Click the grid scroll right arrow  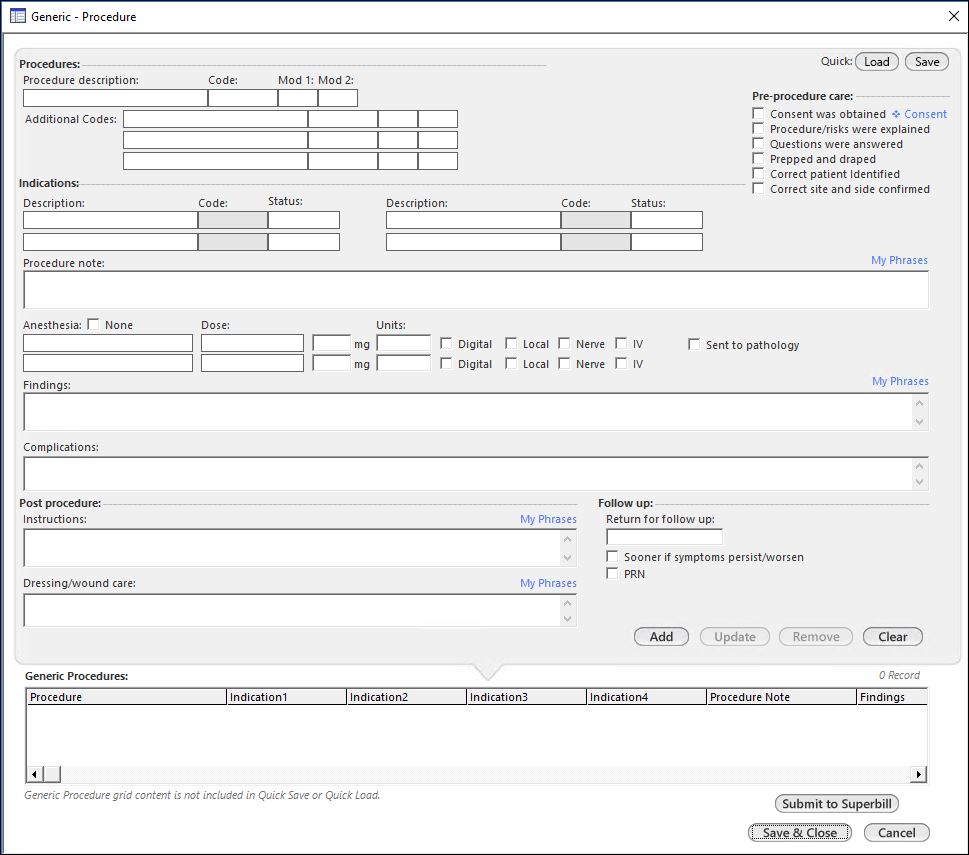click(918, 774)
